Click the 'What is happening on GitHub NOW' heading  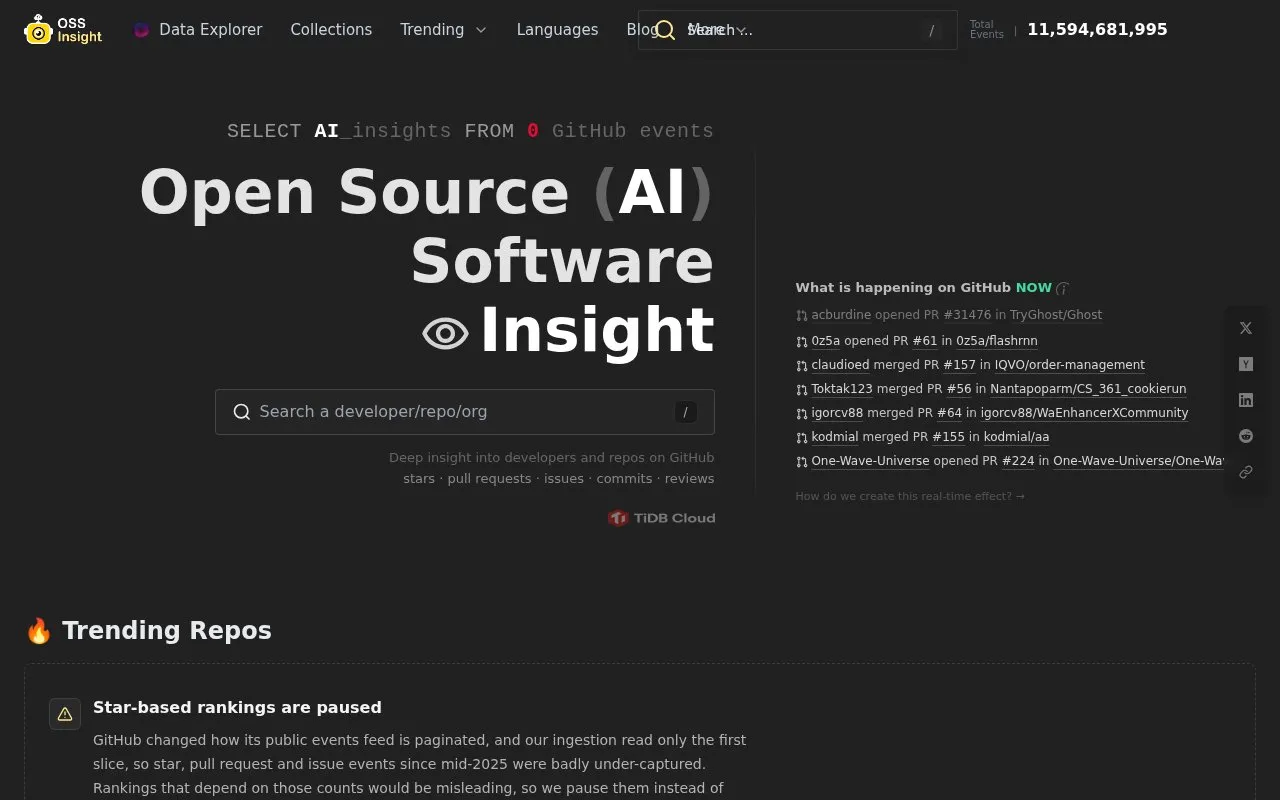click(x=923, y=288)
